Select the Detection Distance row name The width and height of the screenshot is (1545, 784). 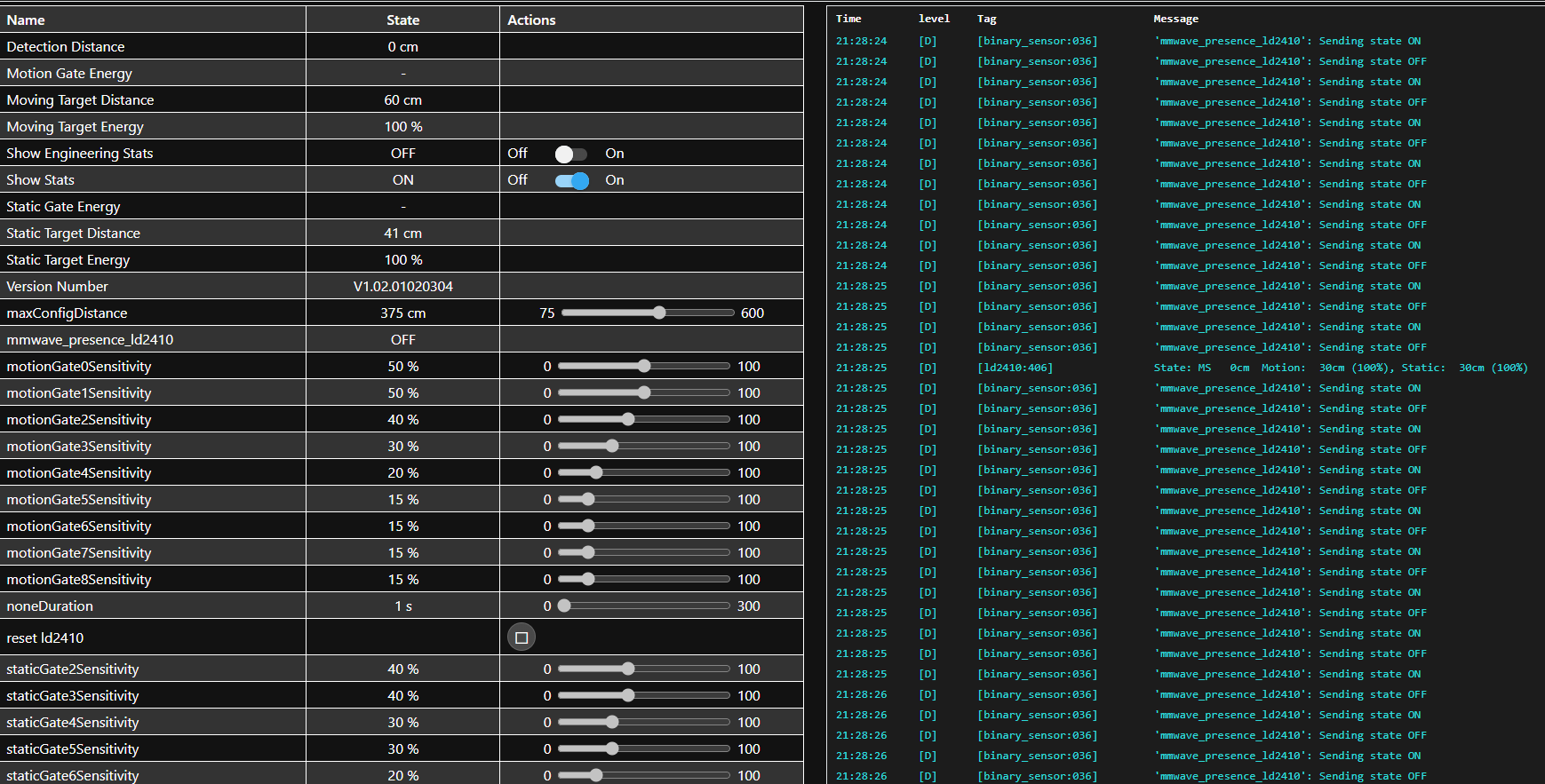(66, 46)
